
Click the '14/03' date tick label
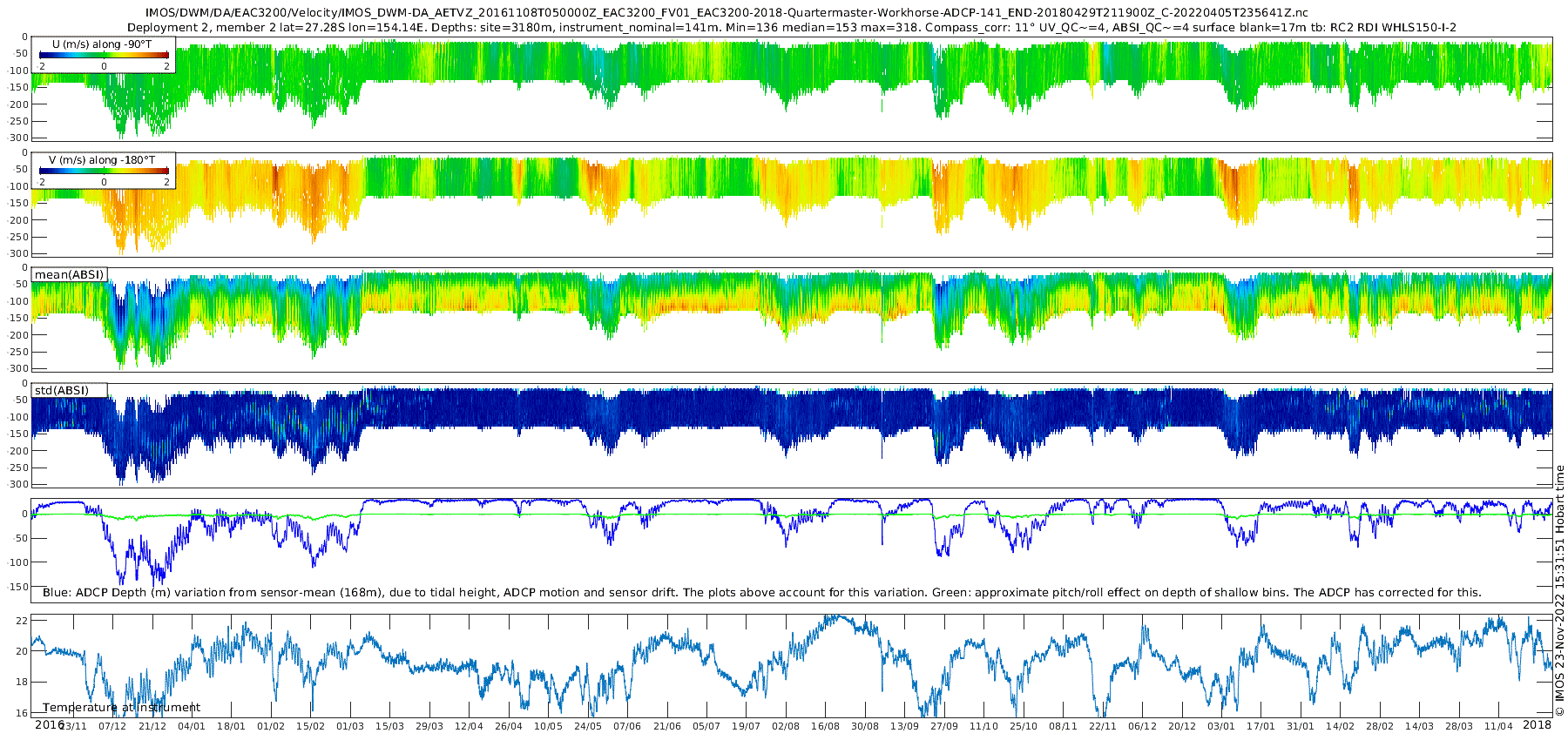point(1419,726)
